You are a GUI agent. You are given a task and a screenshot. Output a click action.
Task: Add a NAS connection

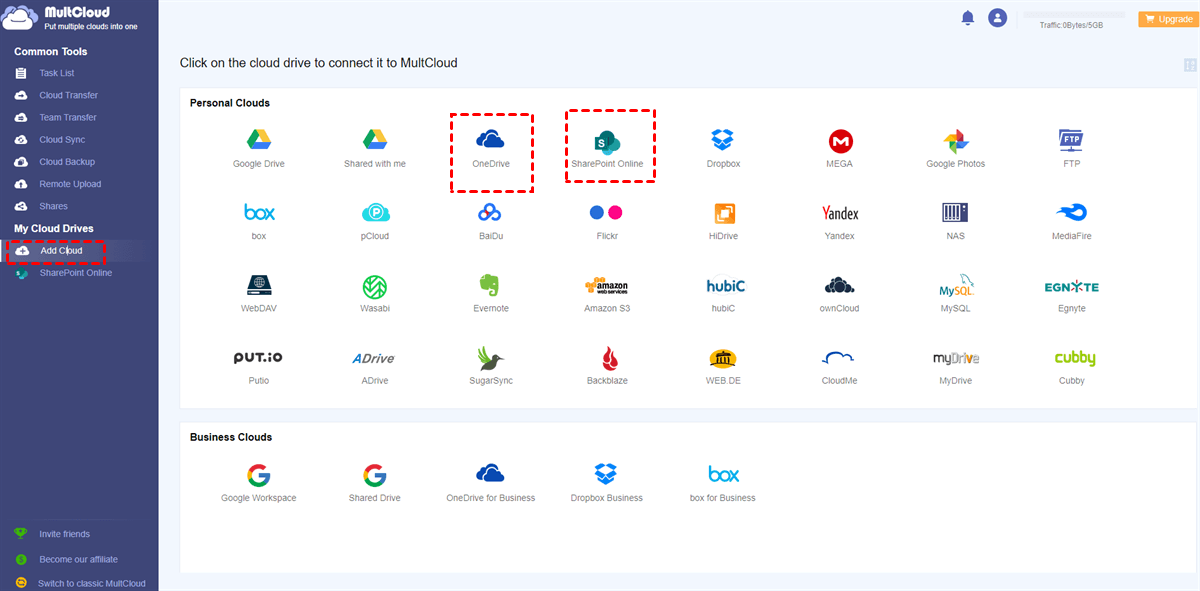point(955,221)
